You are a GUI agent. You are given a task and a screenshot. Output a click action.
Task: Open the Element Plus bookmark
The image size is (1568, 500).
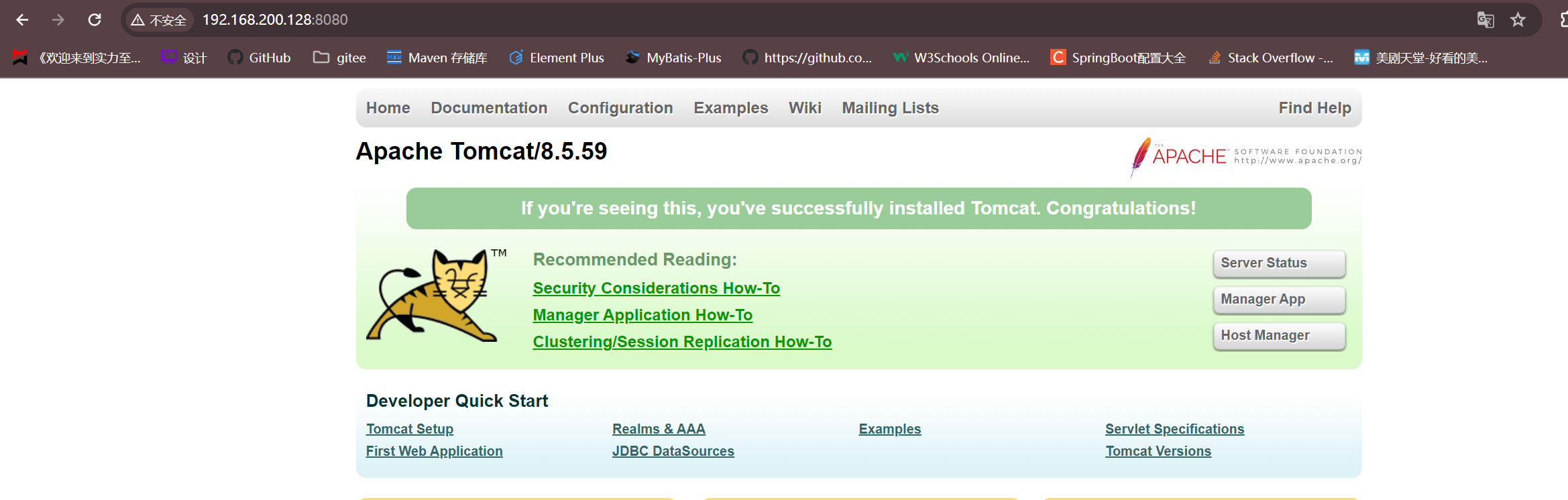point(557,58)
